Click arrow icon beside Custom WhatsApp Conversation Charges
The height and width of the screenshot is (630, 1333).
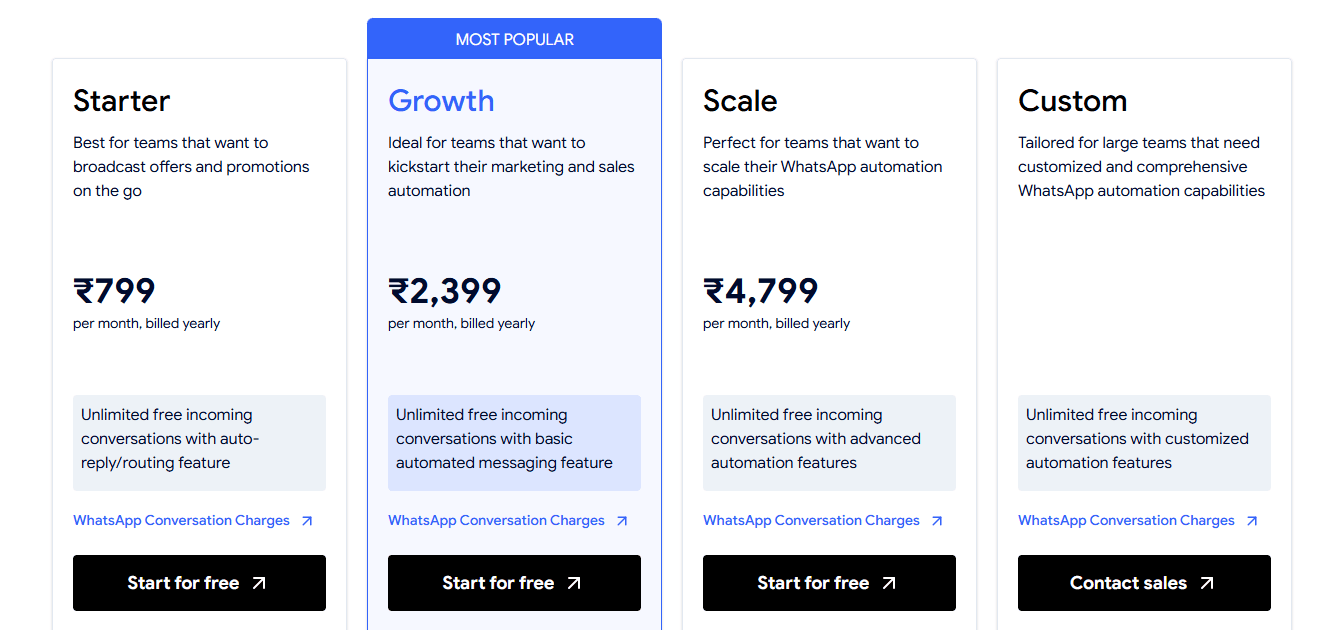[1252, 521]
